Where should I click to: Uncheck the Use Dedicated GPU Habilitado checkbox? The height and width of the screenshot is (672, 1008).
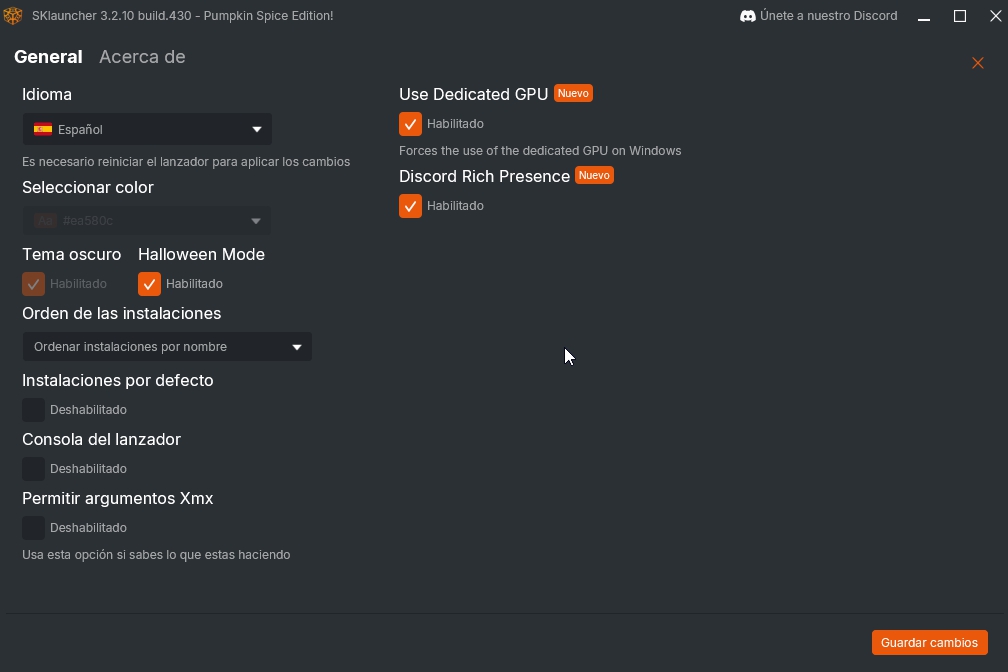click(410, 124)
